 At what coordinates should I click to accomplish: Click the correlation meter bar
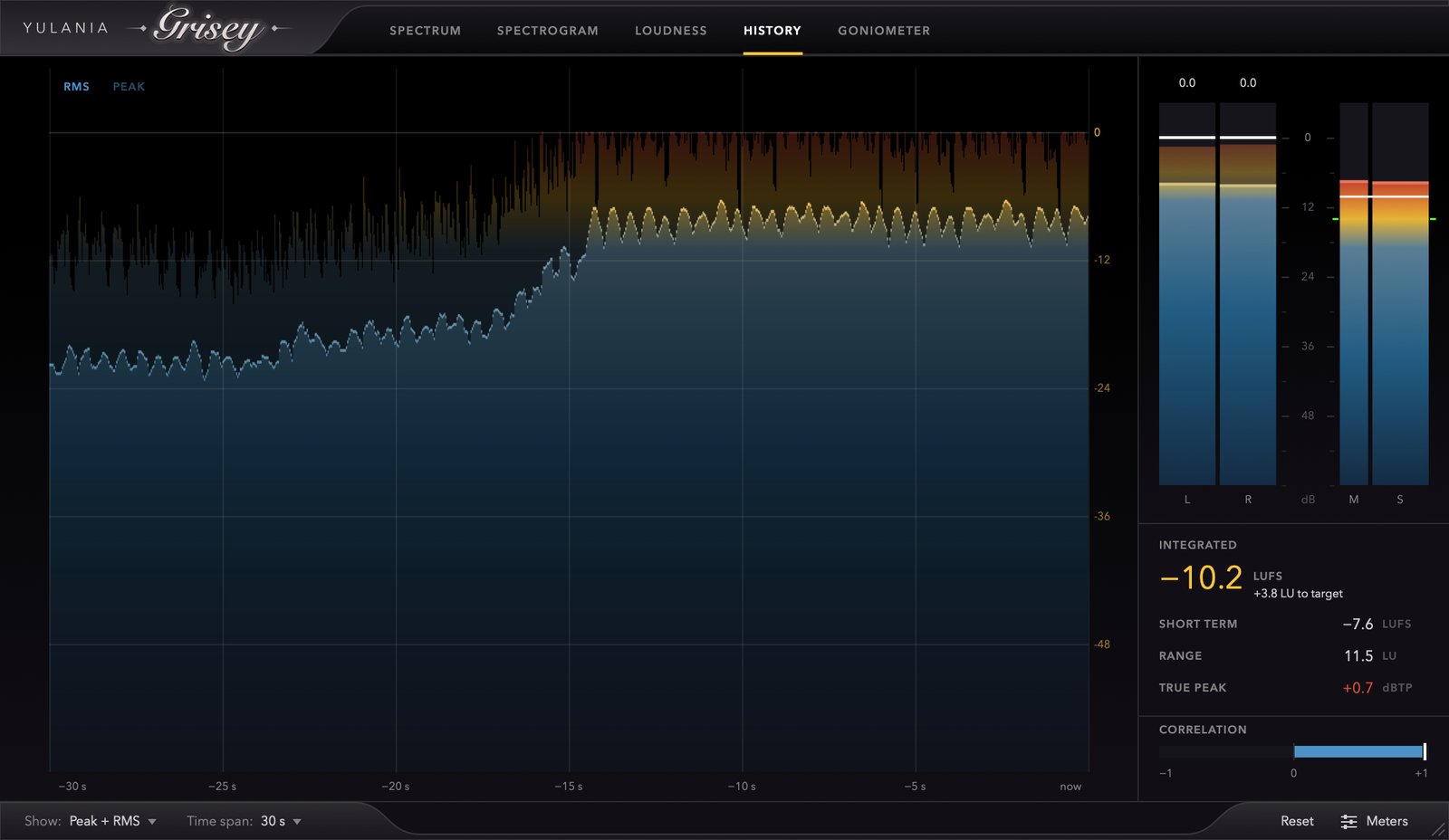click(1293, 751)
